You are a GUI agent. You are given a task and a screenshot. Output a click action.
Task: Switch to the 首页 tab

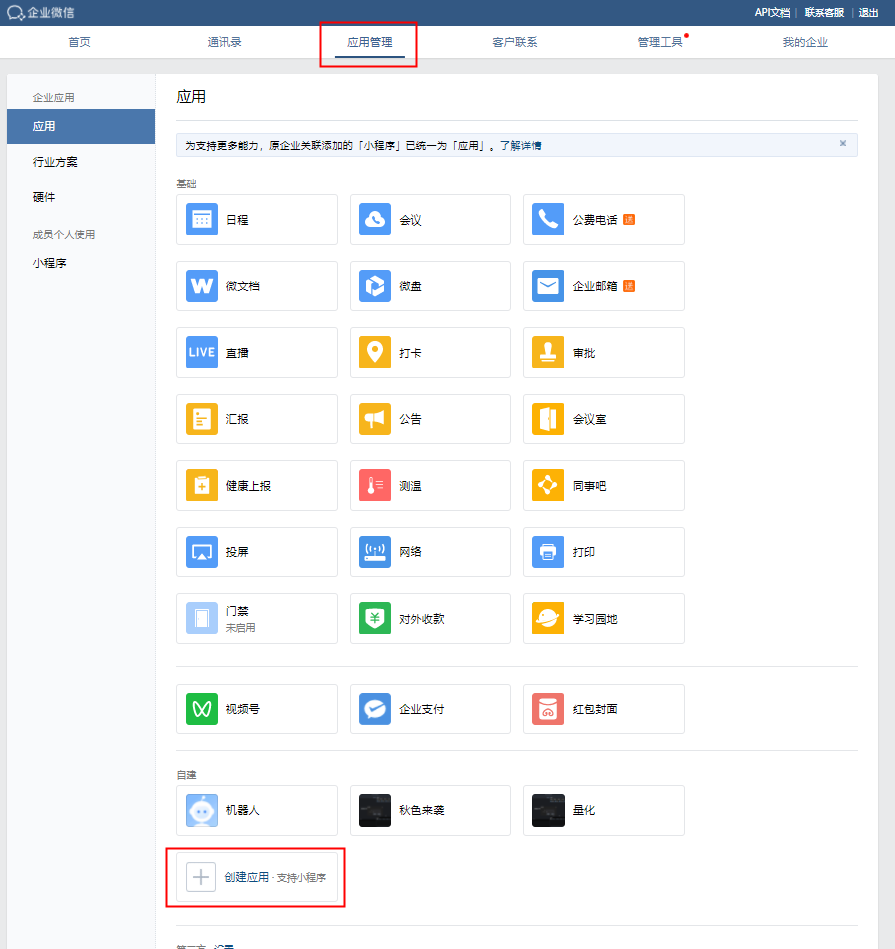pos(79,42)
